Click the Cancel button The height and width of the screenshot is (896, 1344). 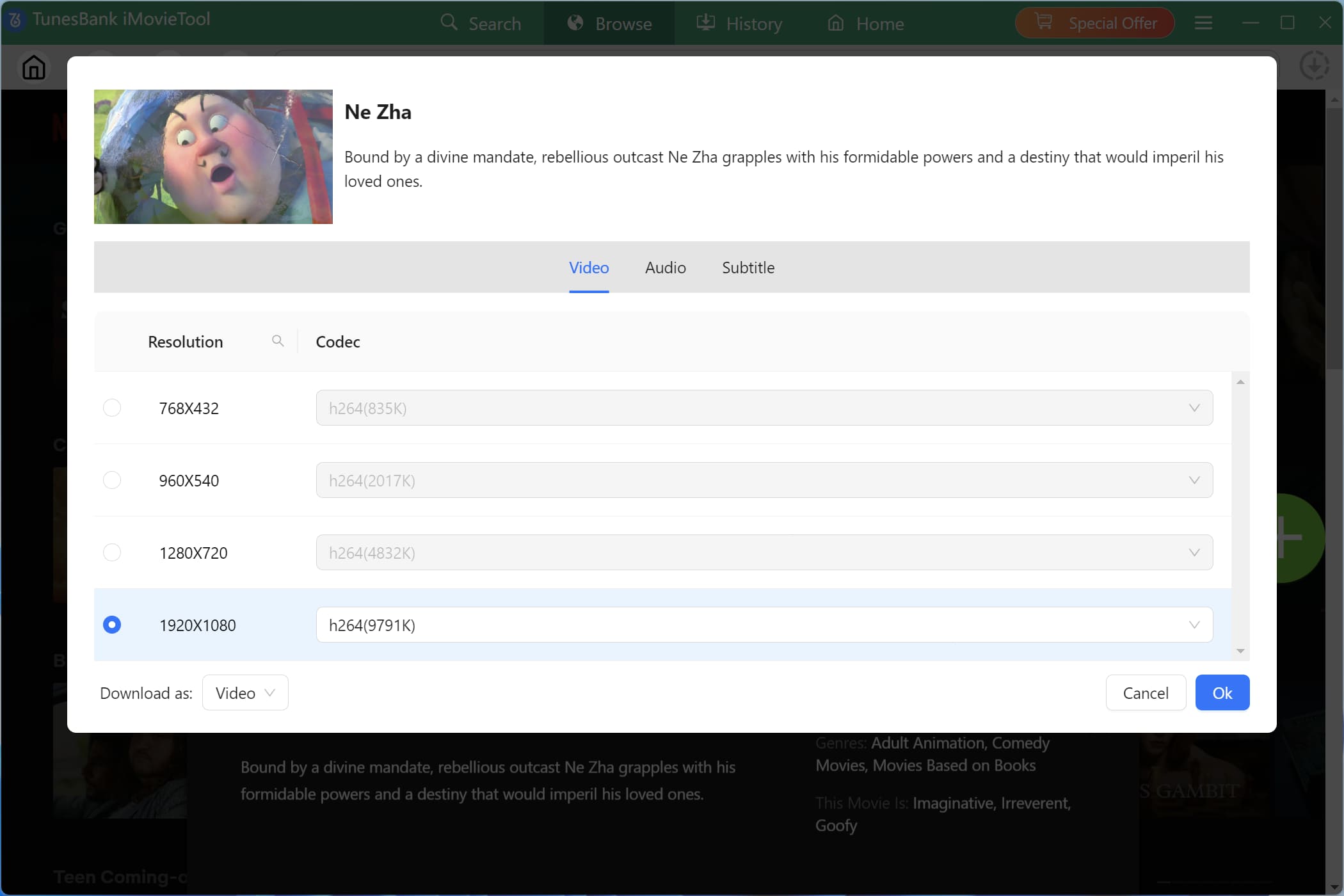coord(1145,692)
